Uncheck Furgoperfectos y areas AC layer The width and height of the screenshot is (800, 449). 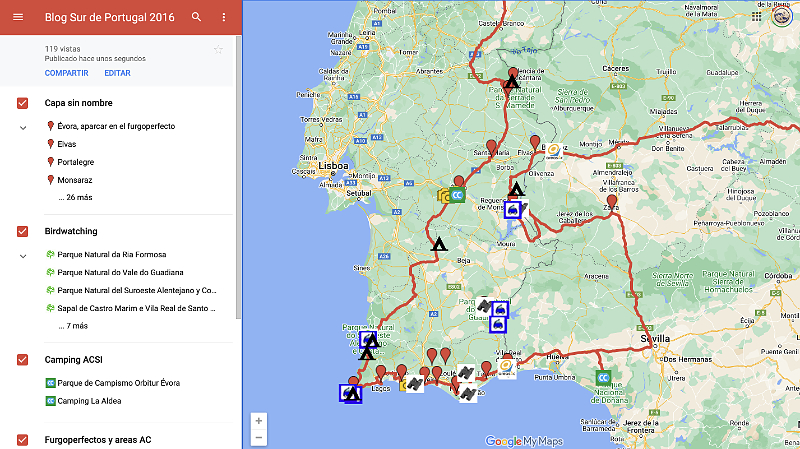coord(22,440)
